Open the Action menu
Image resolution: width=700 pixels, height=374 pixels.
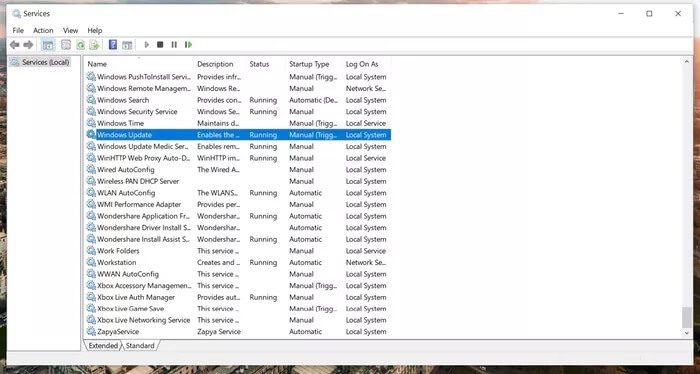43,30
